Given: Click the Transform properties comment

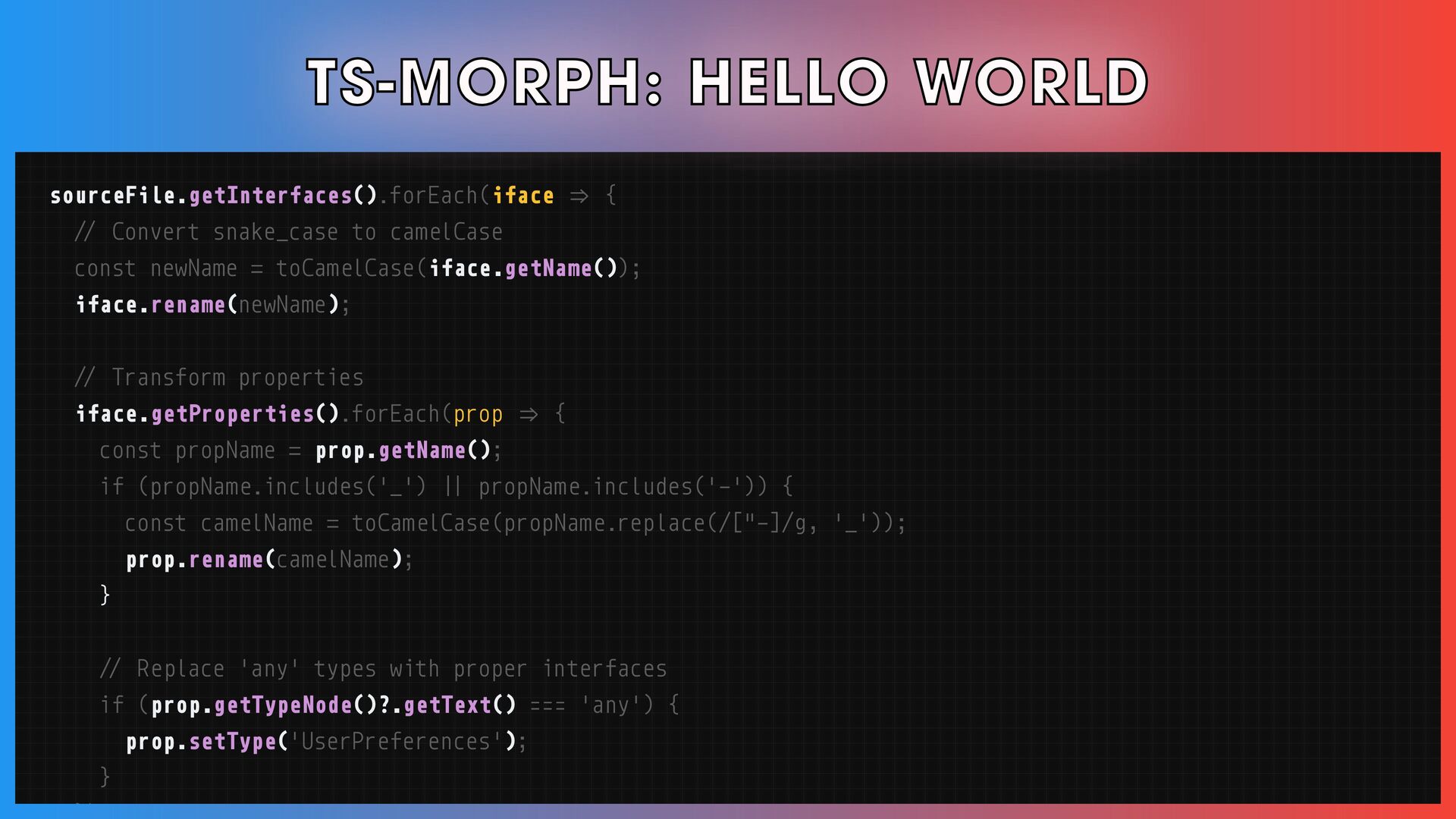Looking at the screenshot, I should click(x=219, y=378).
